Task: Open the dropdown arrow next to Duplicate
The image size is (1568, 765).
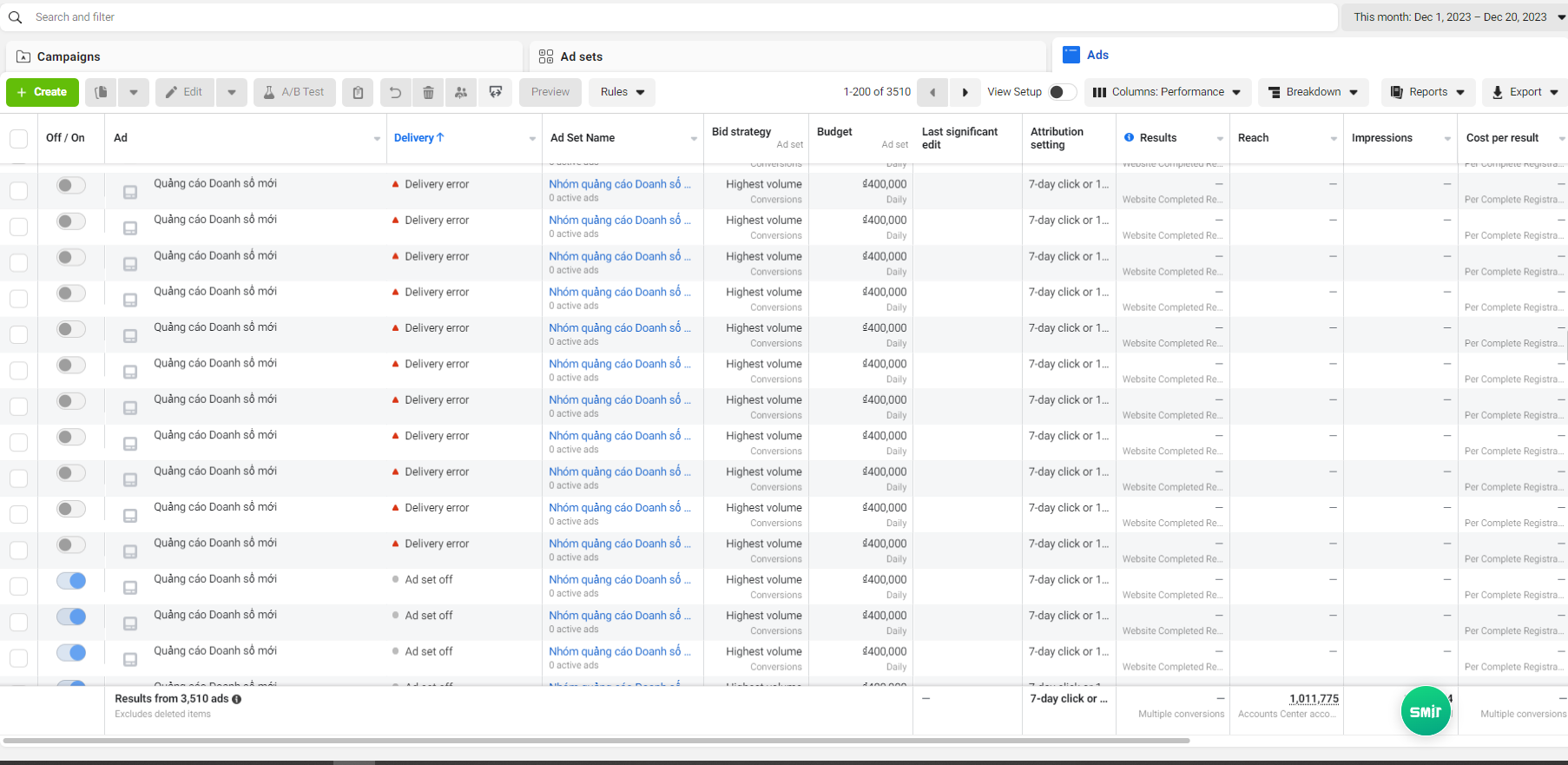Action: [x=134, y=92]
